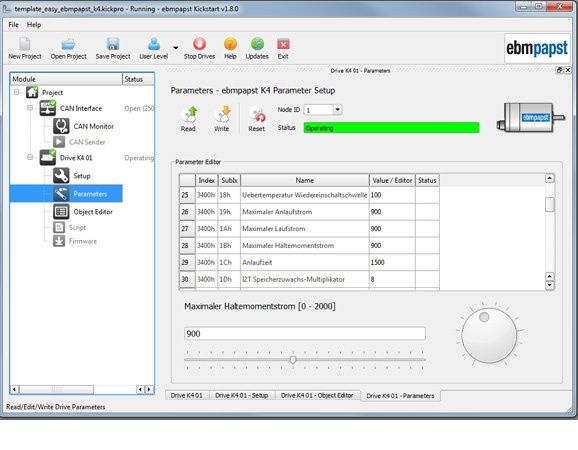Click the 900 value input field

coord(305,334)
